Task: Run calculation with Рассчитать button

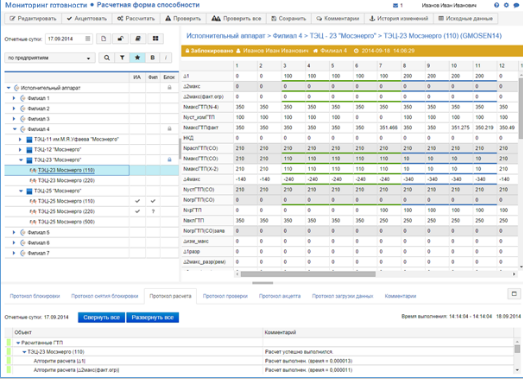Action: pos(136,18)
